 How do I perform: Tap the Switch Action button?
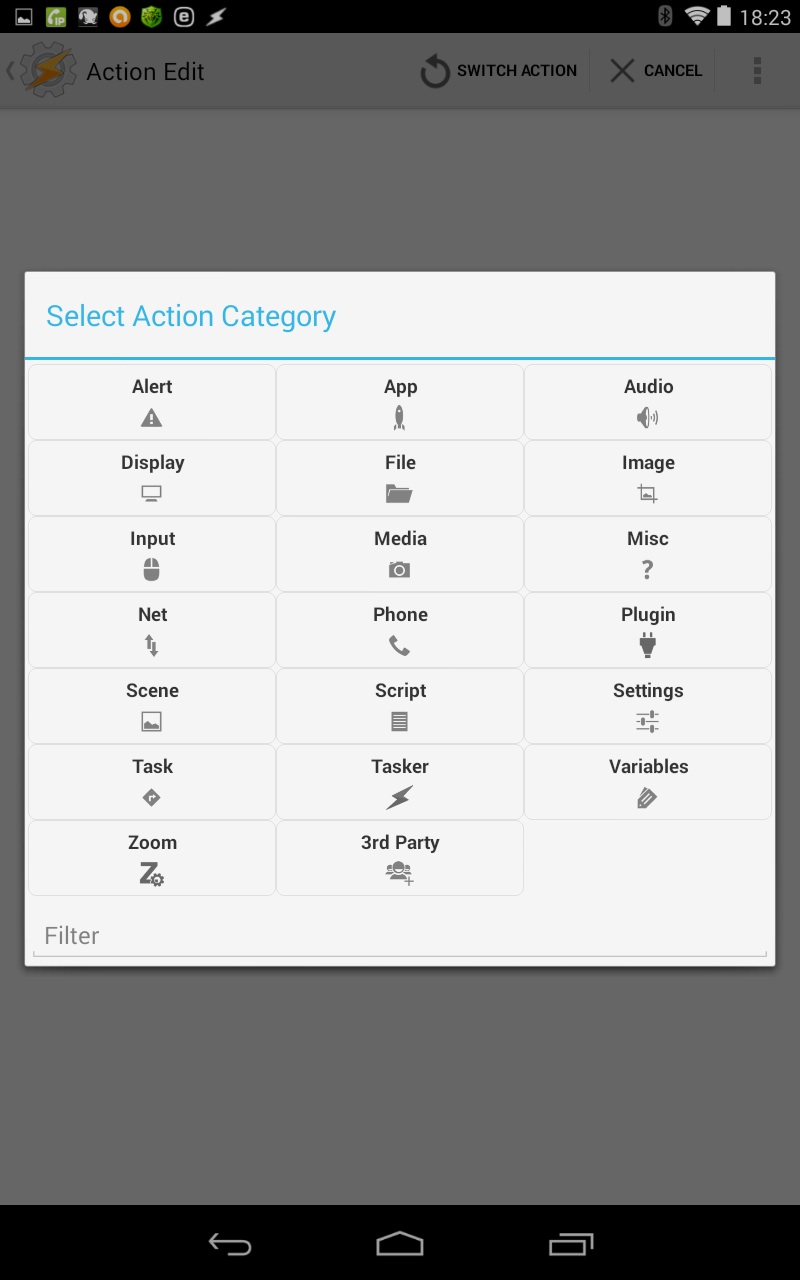coord(498,71)
